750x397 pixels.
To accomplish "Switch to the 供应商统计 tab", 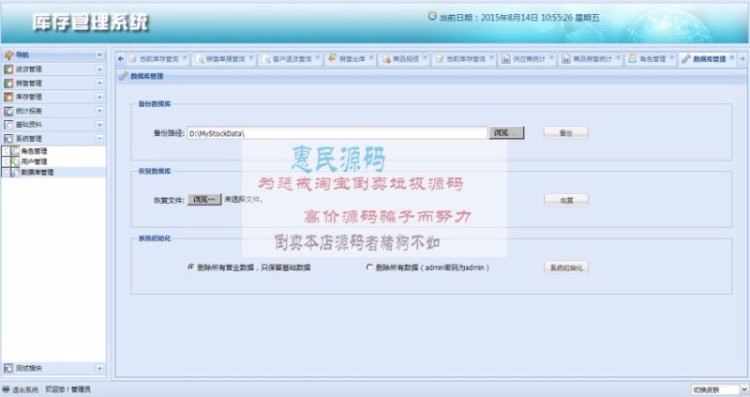I will point(527,59).
